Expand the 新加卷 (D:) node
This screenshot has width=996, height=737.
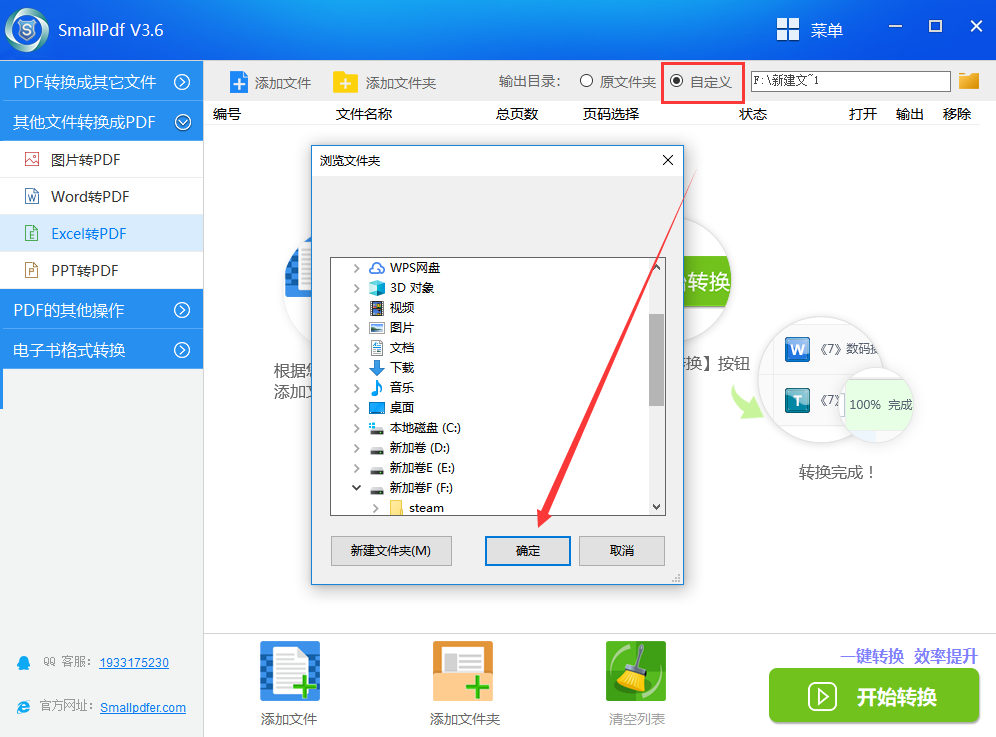coord(356,448)
